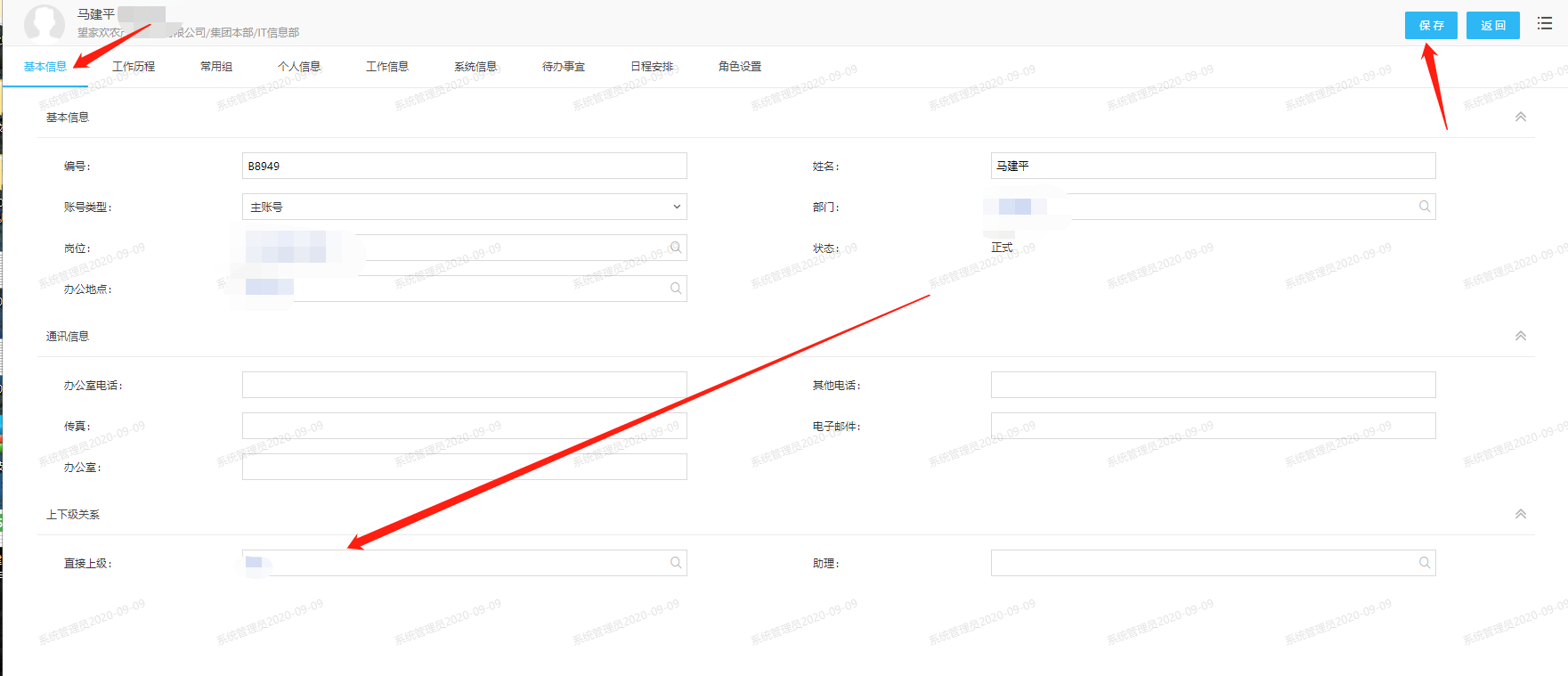Viewport: 1568px width, 676px height.
Task: Click the 助理 selection field
Action: [1213, 563]
